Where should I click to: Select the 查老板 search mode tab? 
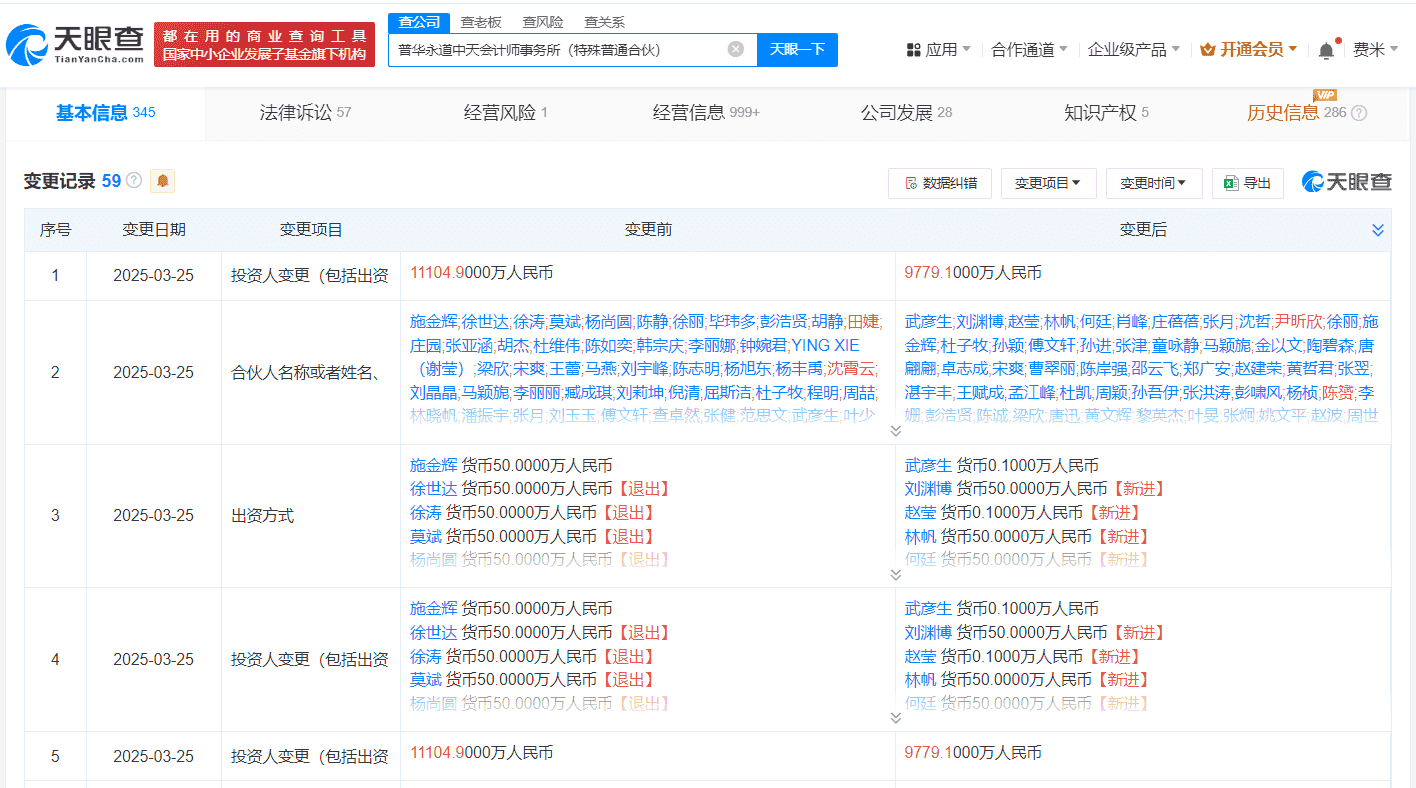(x=480, y=22)
